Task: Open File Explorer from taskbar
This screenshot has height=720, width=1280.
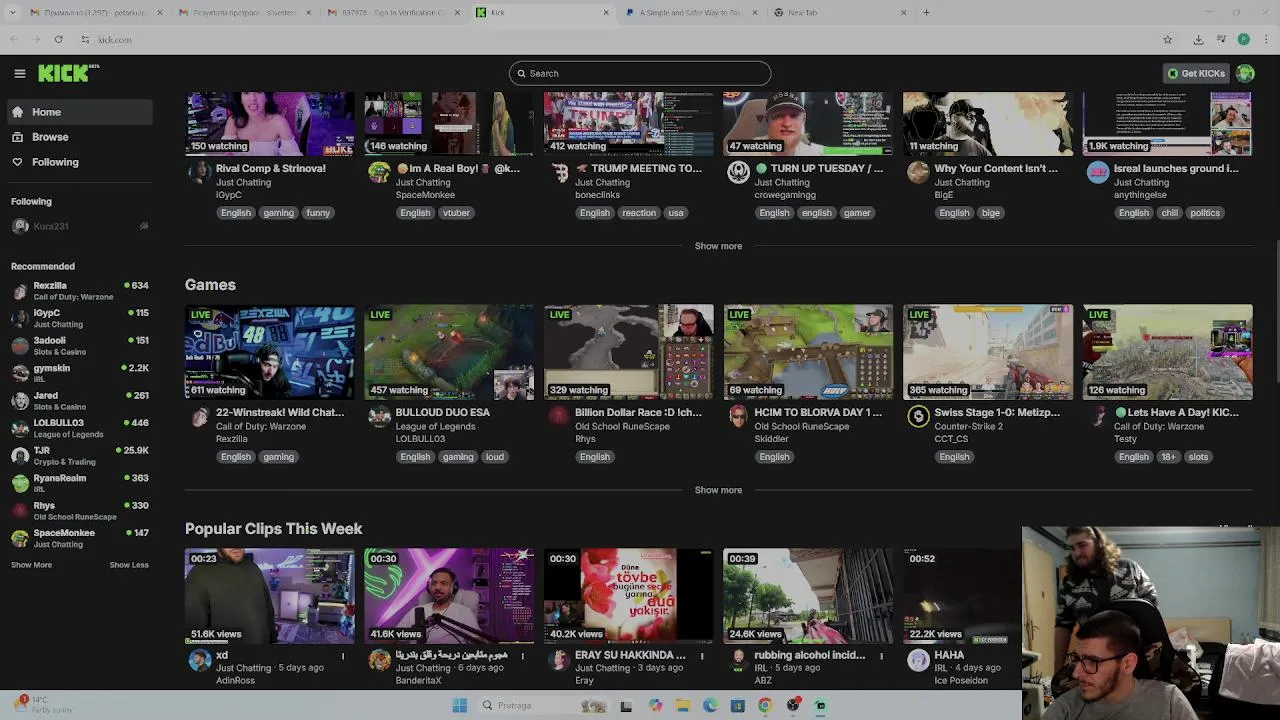Action: click(x=683, y=706)
